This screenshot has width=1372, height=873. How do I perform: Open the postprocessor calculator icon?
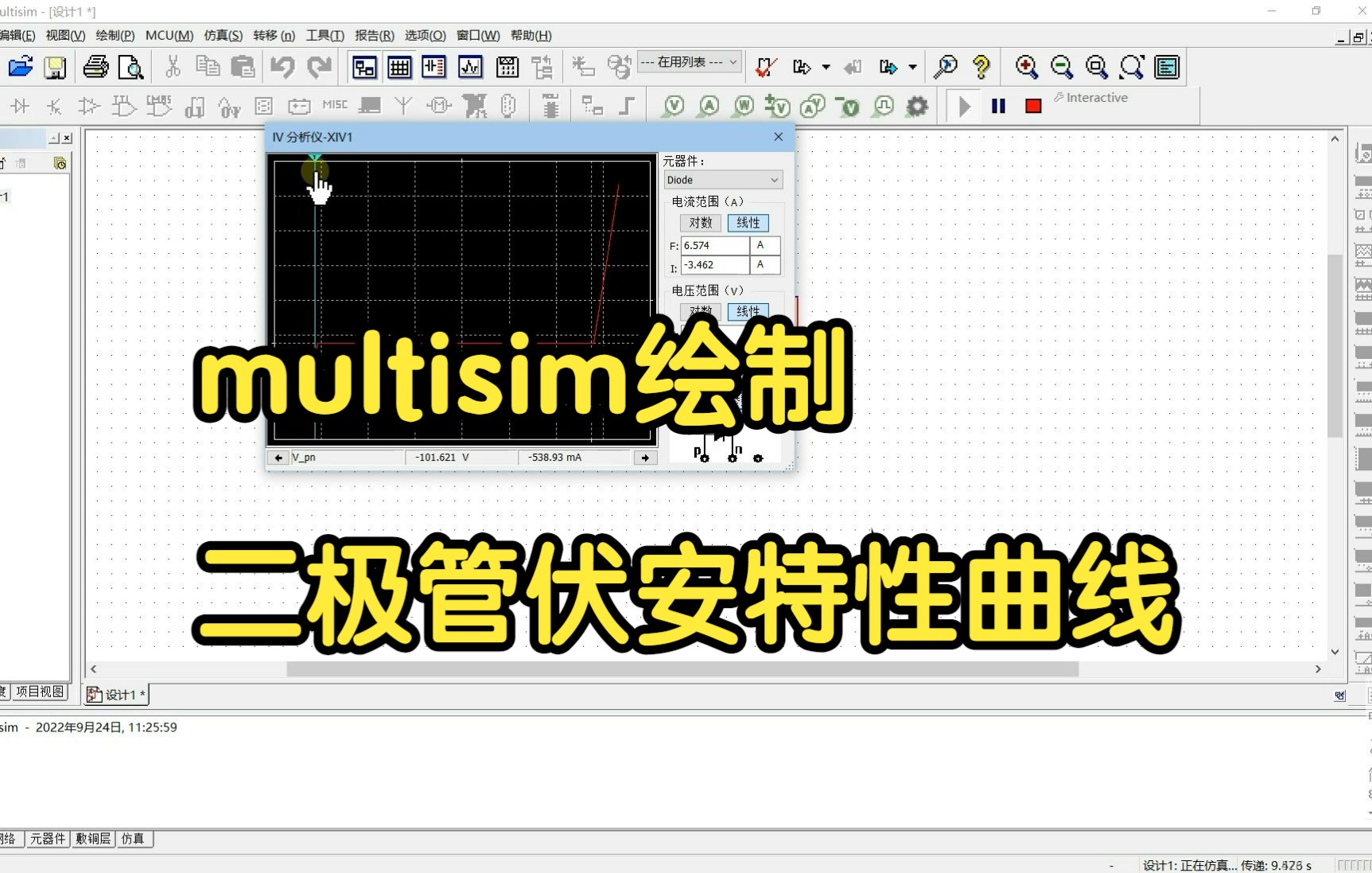[x=507, y=67]
